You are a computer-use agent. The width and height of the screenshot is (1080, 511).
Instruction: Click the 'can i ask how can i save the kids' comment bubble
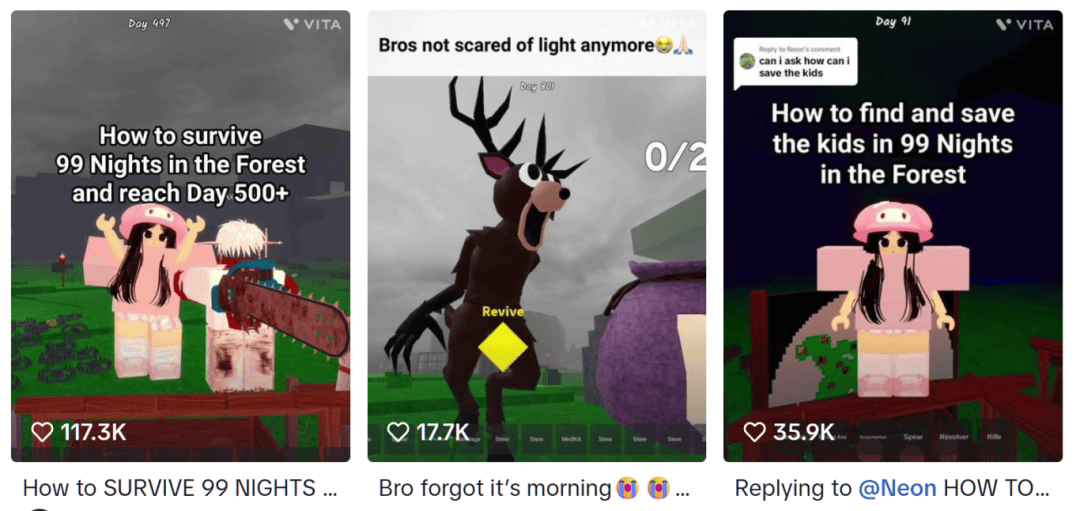796,62
